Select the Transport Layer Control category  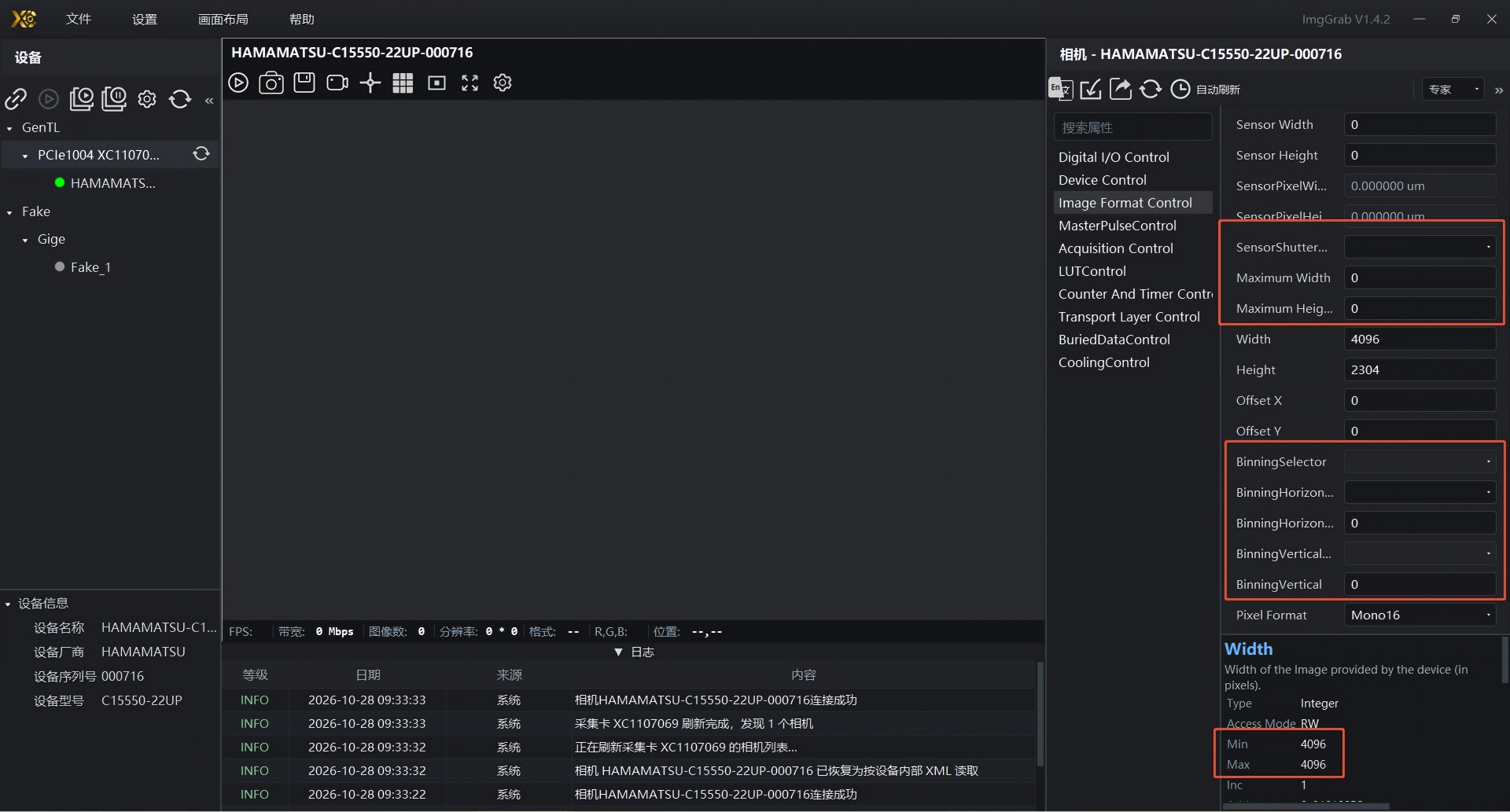[1129, 317]
